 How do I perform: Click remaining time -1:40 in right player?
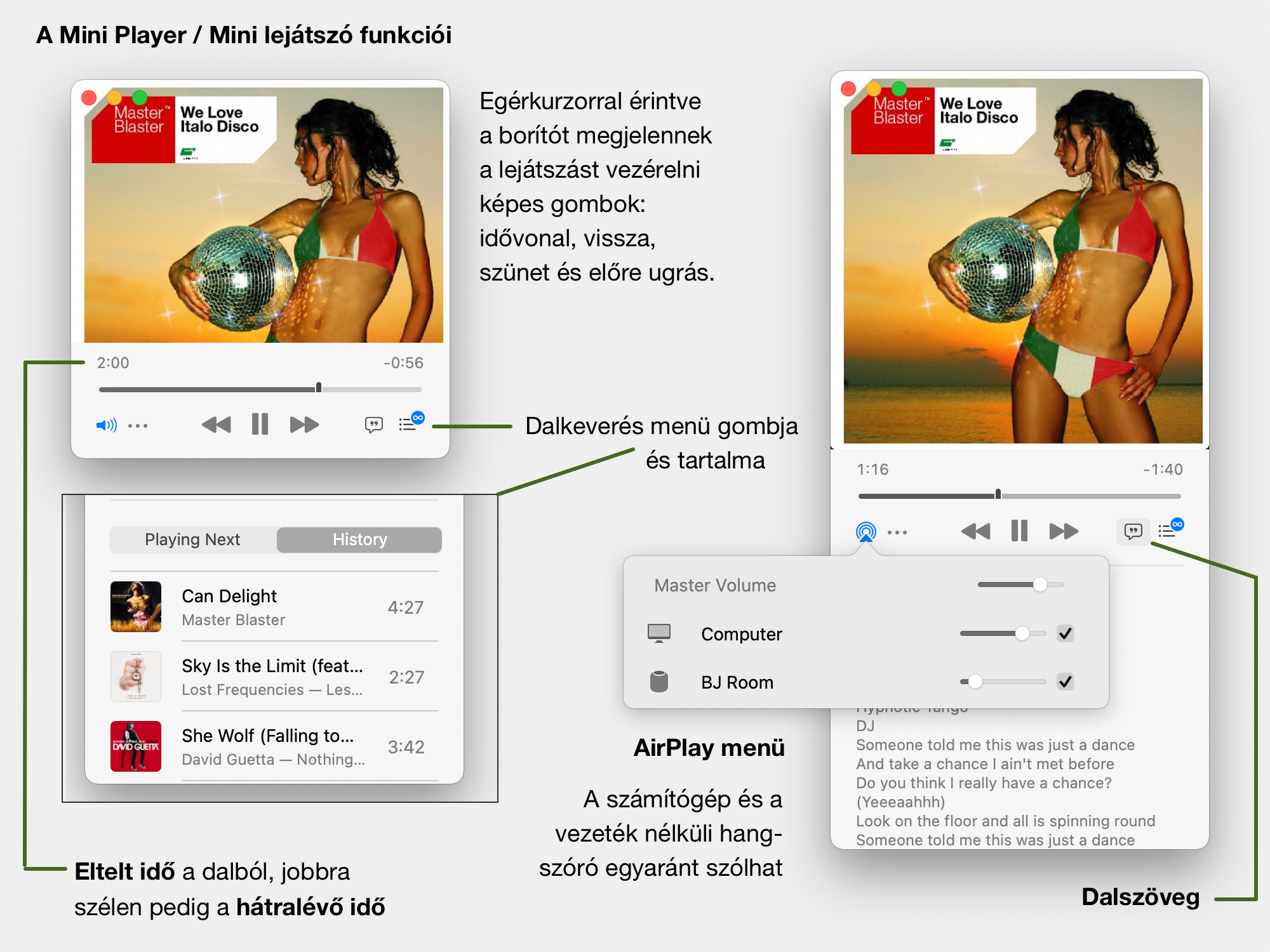coord(1163,470)
